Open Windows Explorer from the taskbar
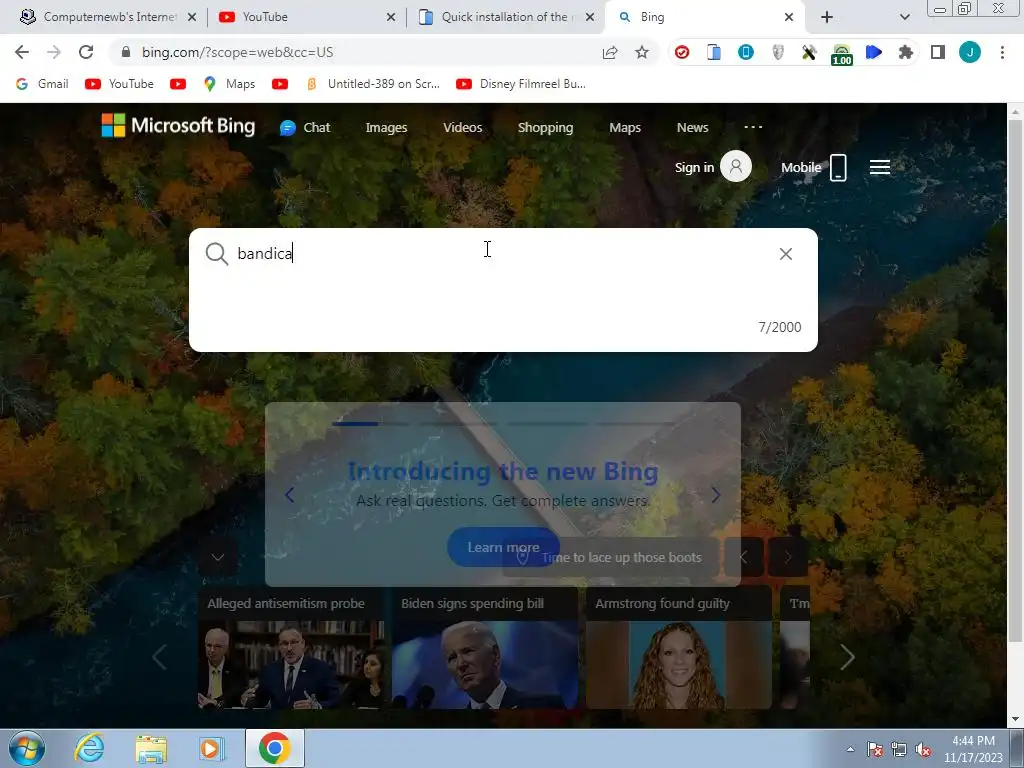The image size is (1024, 768). point(151,748)
